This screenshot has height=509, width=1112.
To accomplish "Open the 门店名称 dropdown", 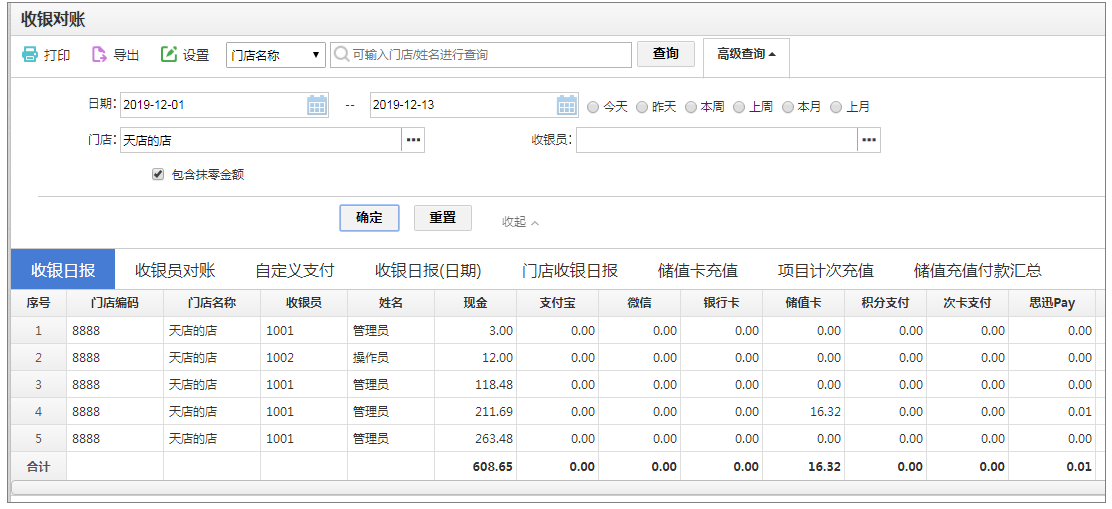I will click(276, 55).
